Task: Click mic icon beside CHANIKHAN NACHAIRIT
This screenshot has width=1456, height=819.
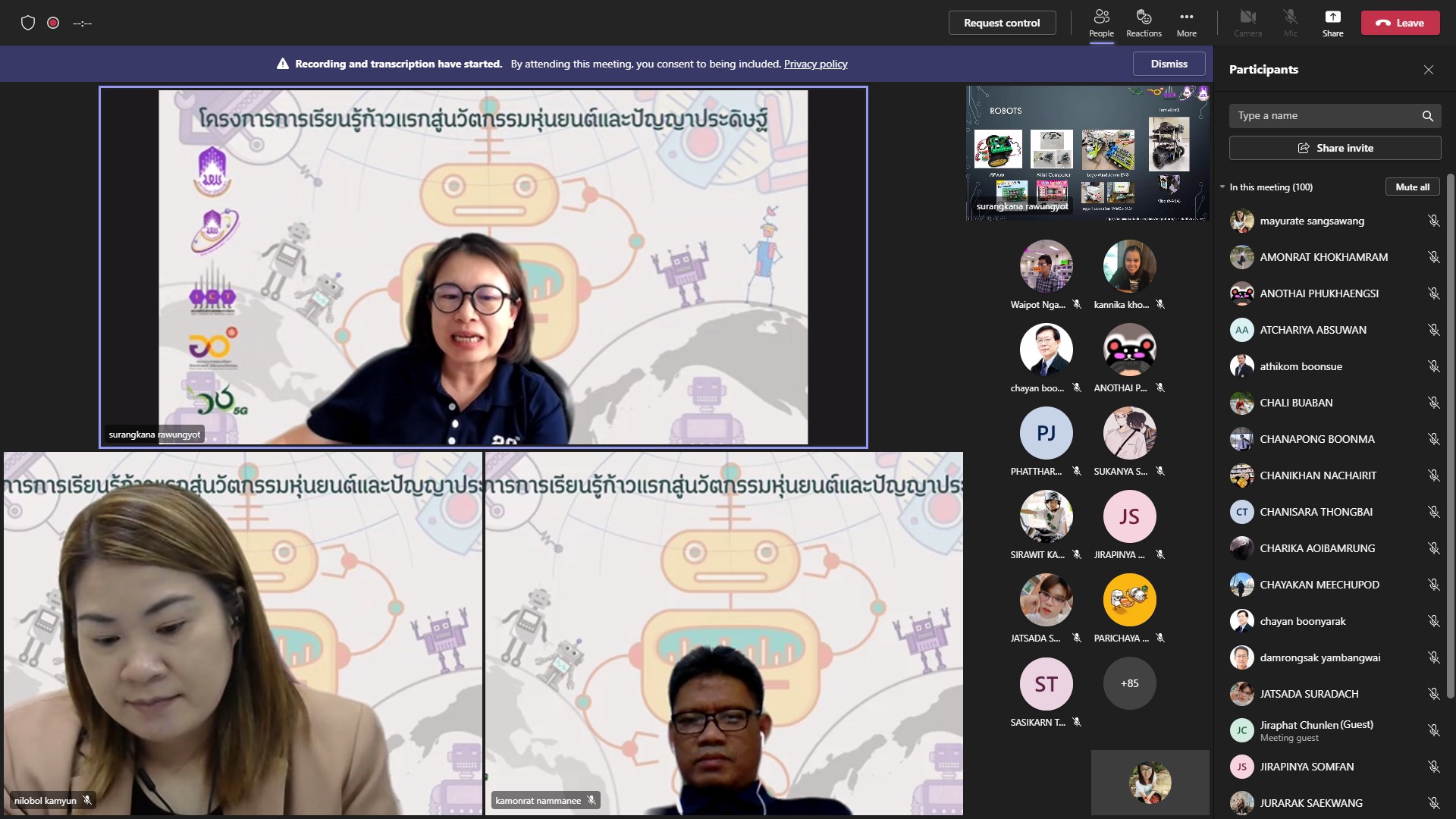Action: (1433, 475)
